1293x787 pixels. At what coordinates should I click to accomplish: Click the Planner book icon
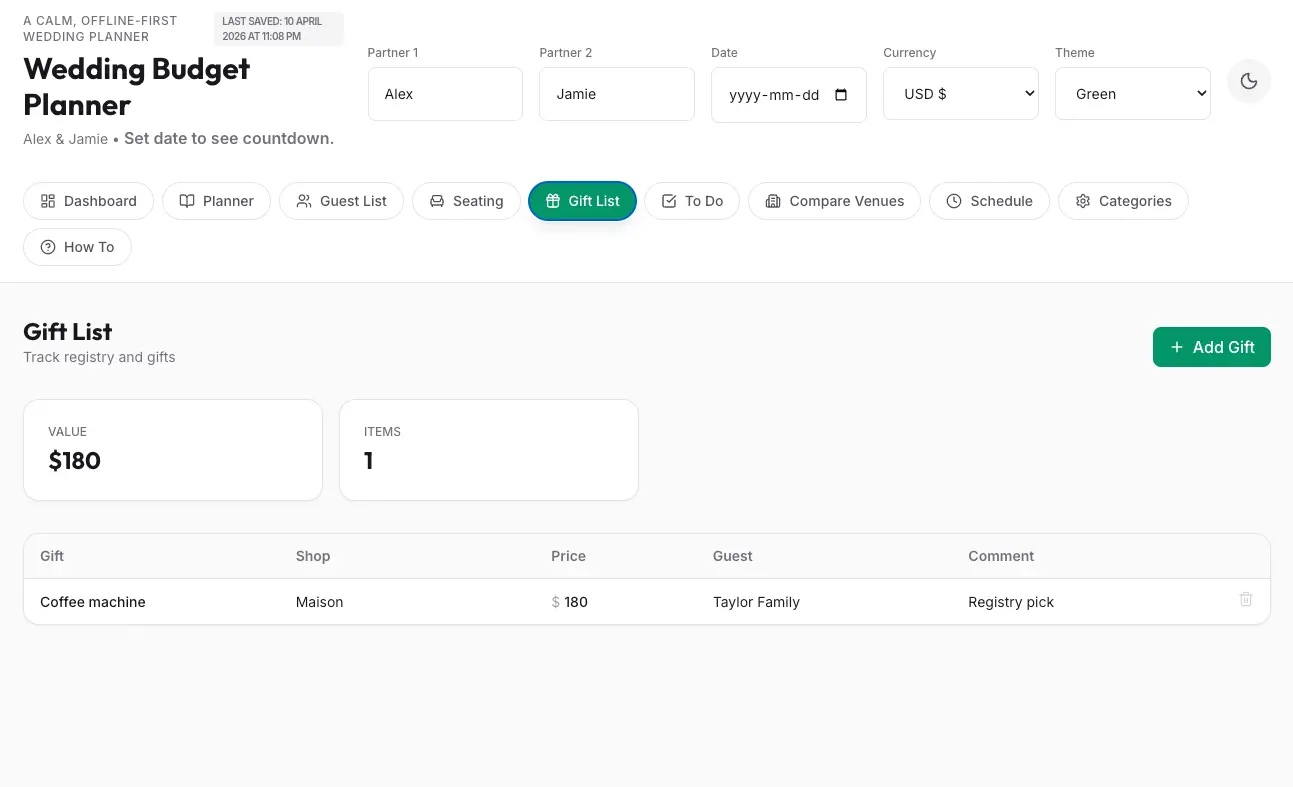click(187, 201)
